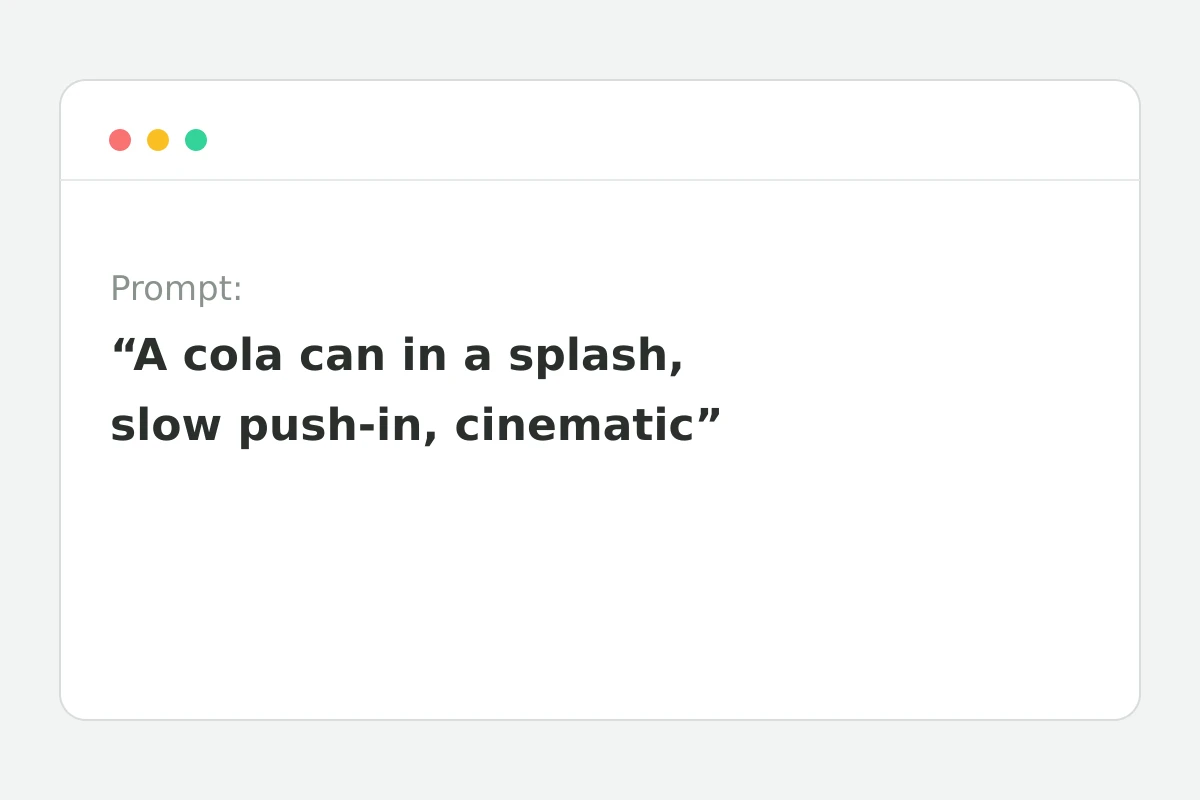Click the bold letter "A" starting the prompt

(x=150, y=356)
